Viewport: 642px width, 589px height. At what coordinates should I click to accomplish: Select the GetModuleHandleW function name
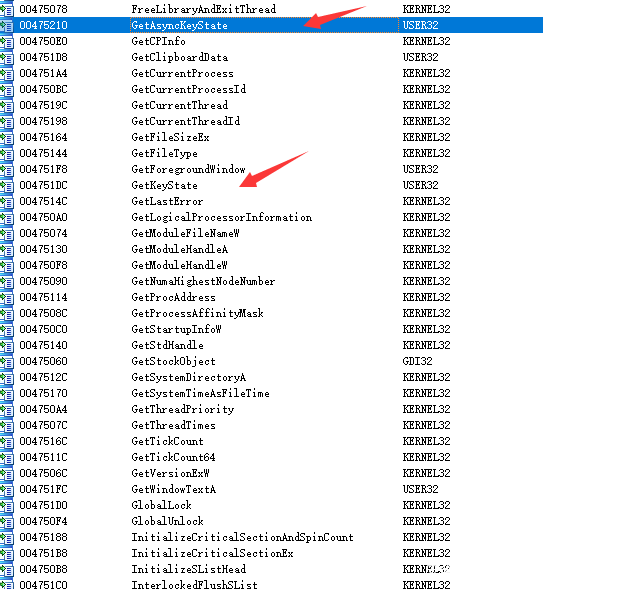coord(179,265)
